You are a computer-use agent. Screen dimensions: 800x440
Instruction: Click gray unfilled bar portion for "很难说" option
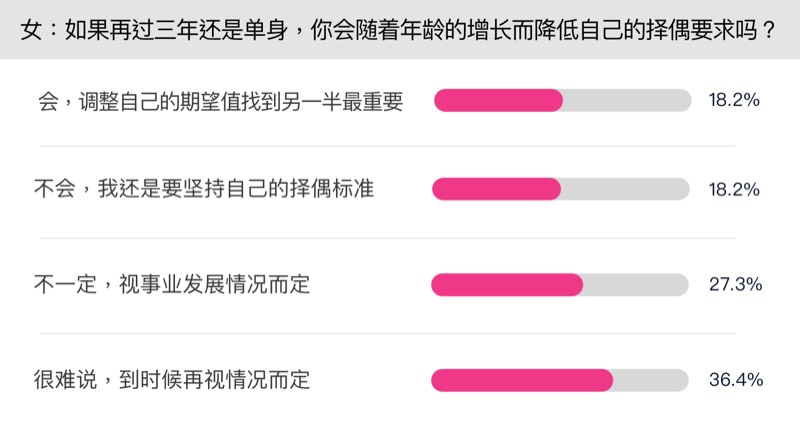[650, 380]
